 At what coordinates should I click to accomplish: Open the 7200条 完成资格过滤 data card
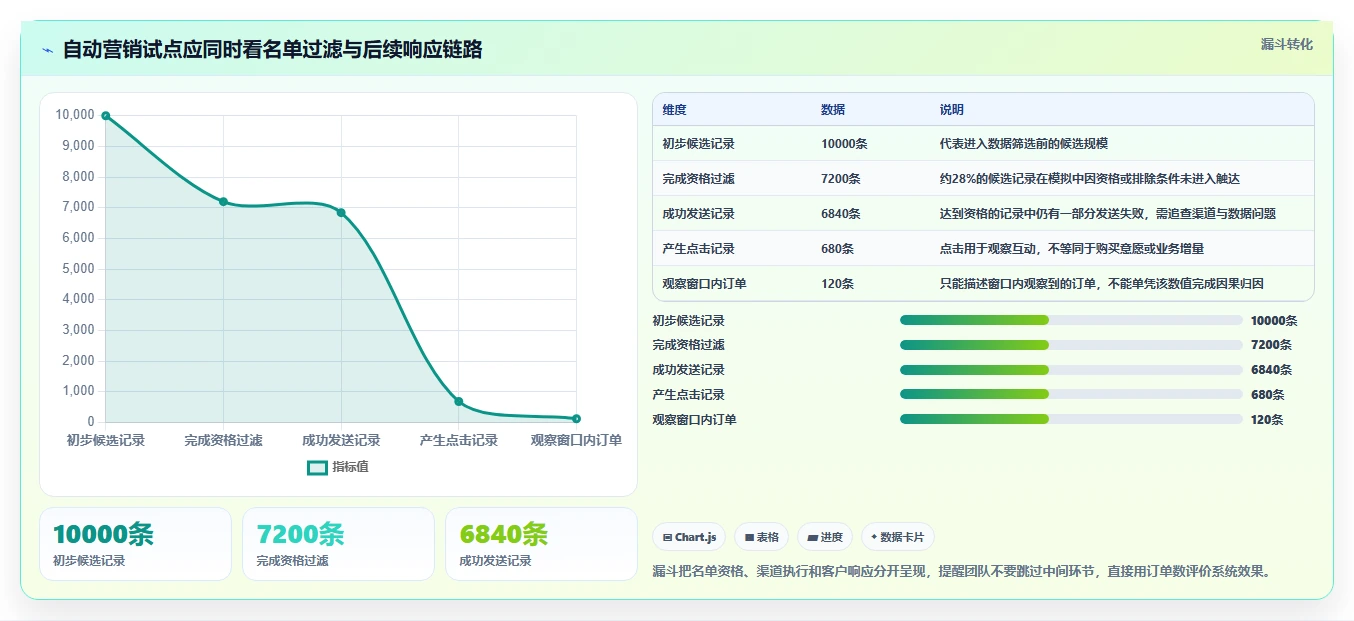[338, 544]
